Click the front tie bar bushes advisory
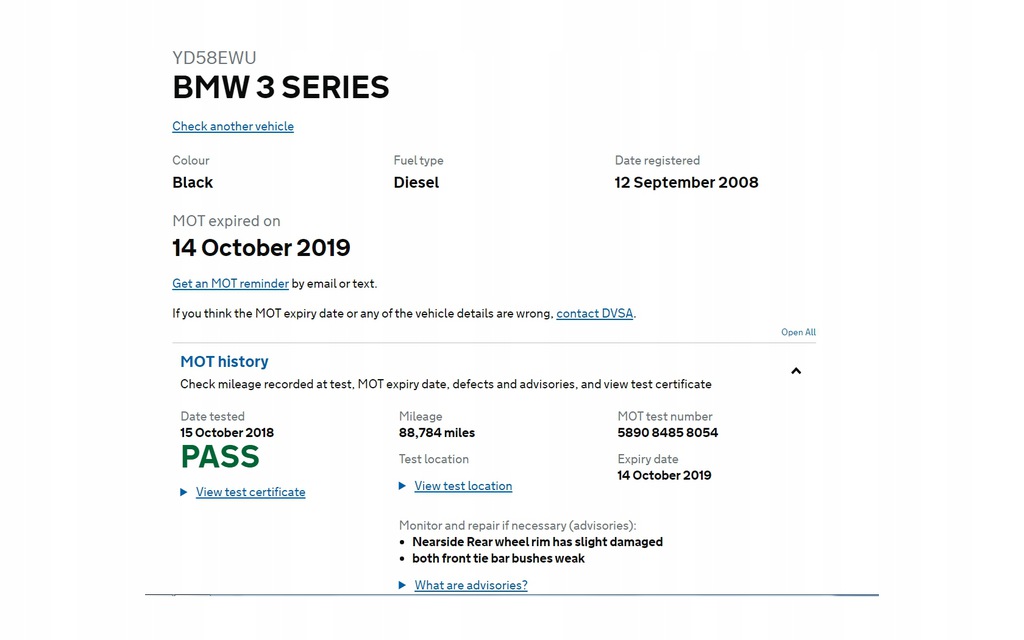The height and width of the screenshot is (640, 1024). click(498, 558)
